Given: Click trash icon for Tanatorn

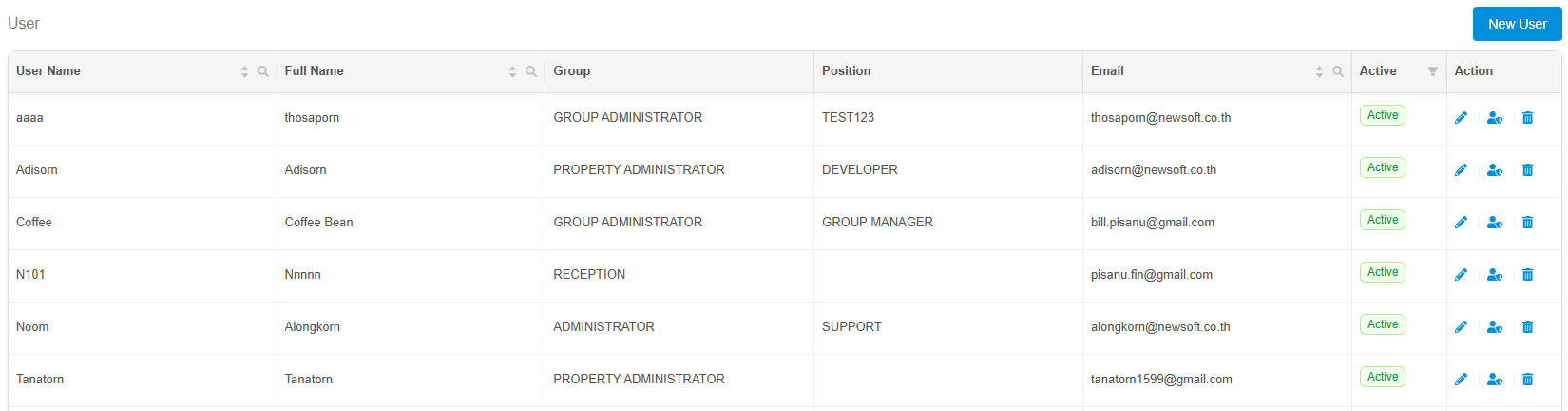Looking at the screenshot, I should [x=1527, y=380].
